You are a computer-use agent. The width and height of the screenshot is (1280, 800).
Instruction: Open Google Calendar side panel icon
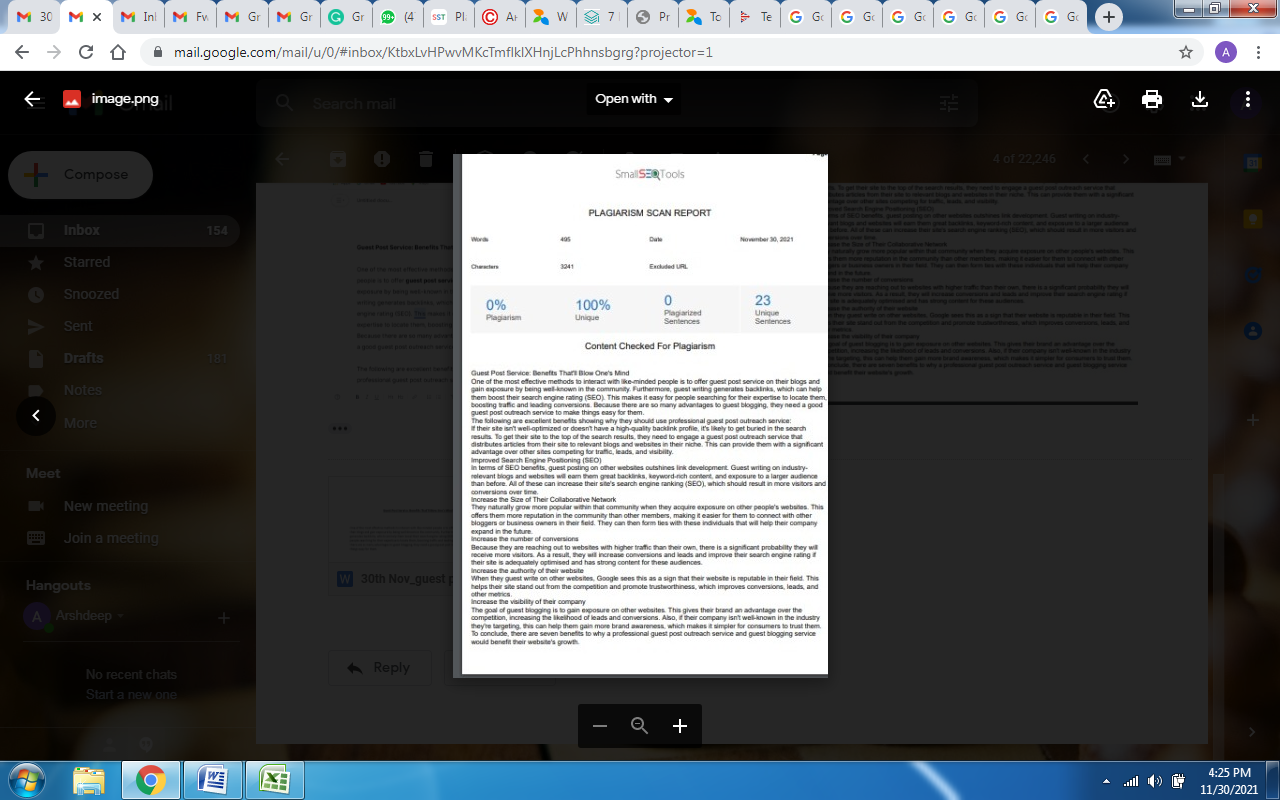coord(1252,163)
